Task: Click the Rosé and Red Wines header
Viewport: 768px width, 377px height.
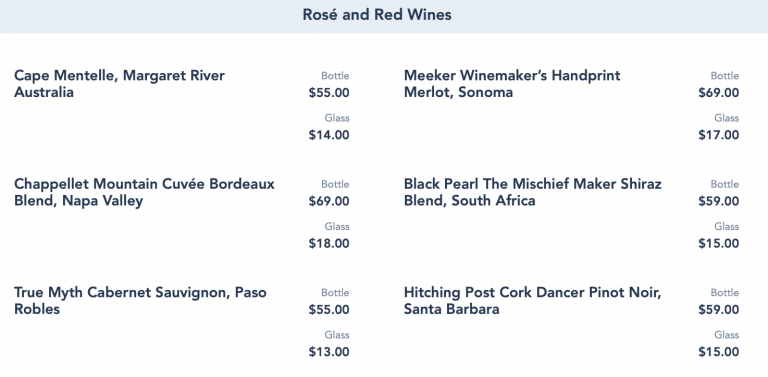Action: [x=377, y=15]
